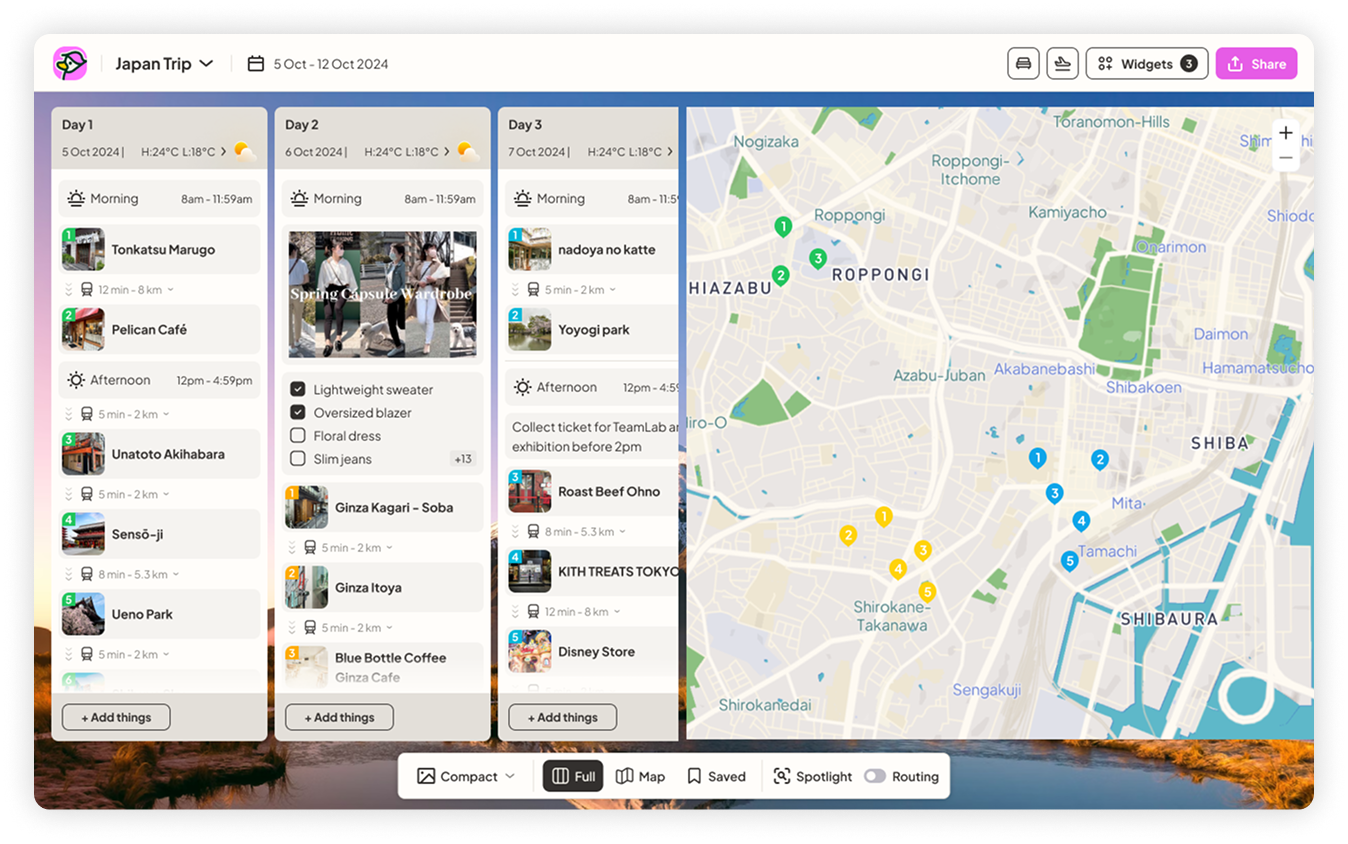Click yellow map pin number 5
Image resolution: width=1348 pixels, height=844 pixels.
[927, 592]
